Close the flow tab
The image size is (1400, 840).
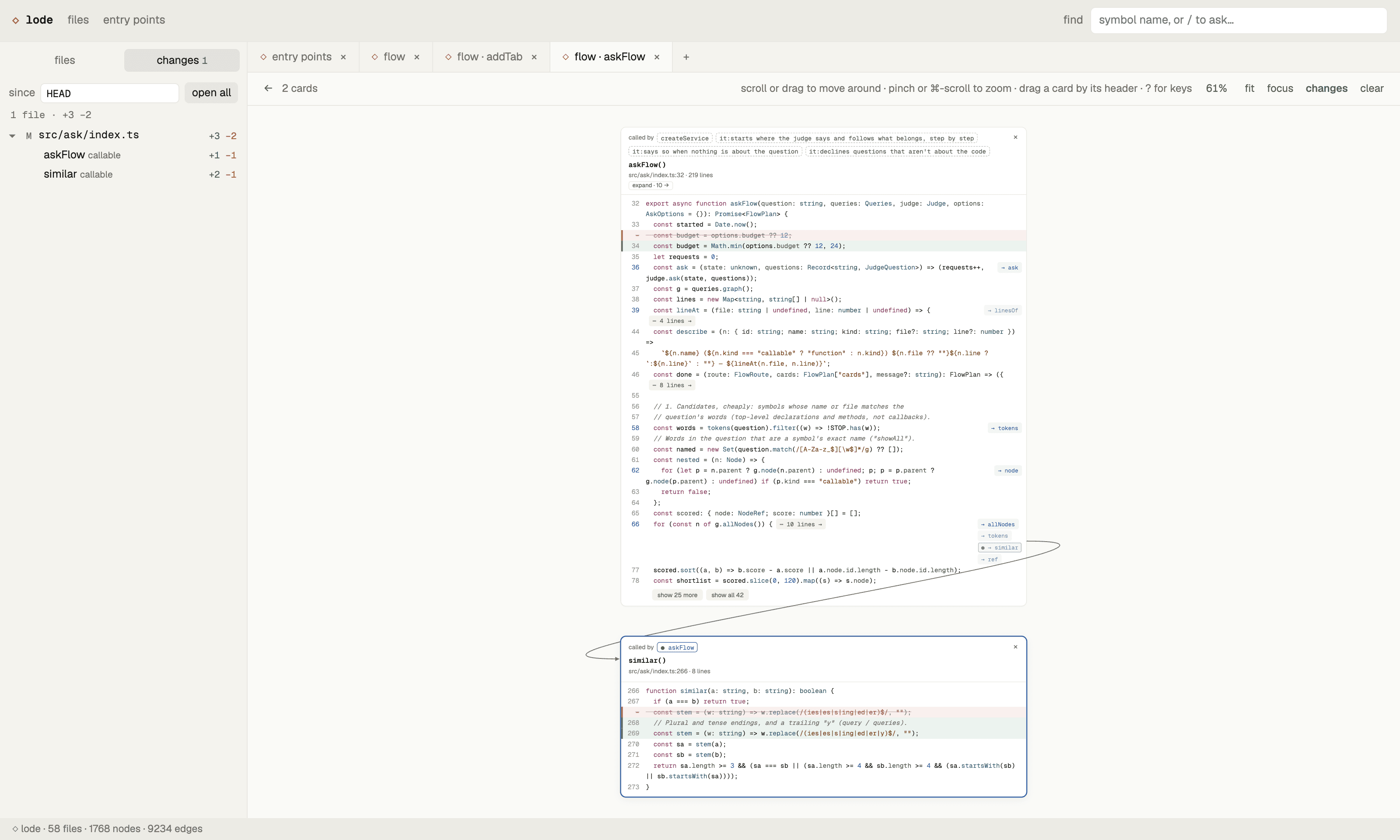click(x=416, y=57)
